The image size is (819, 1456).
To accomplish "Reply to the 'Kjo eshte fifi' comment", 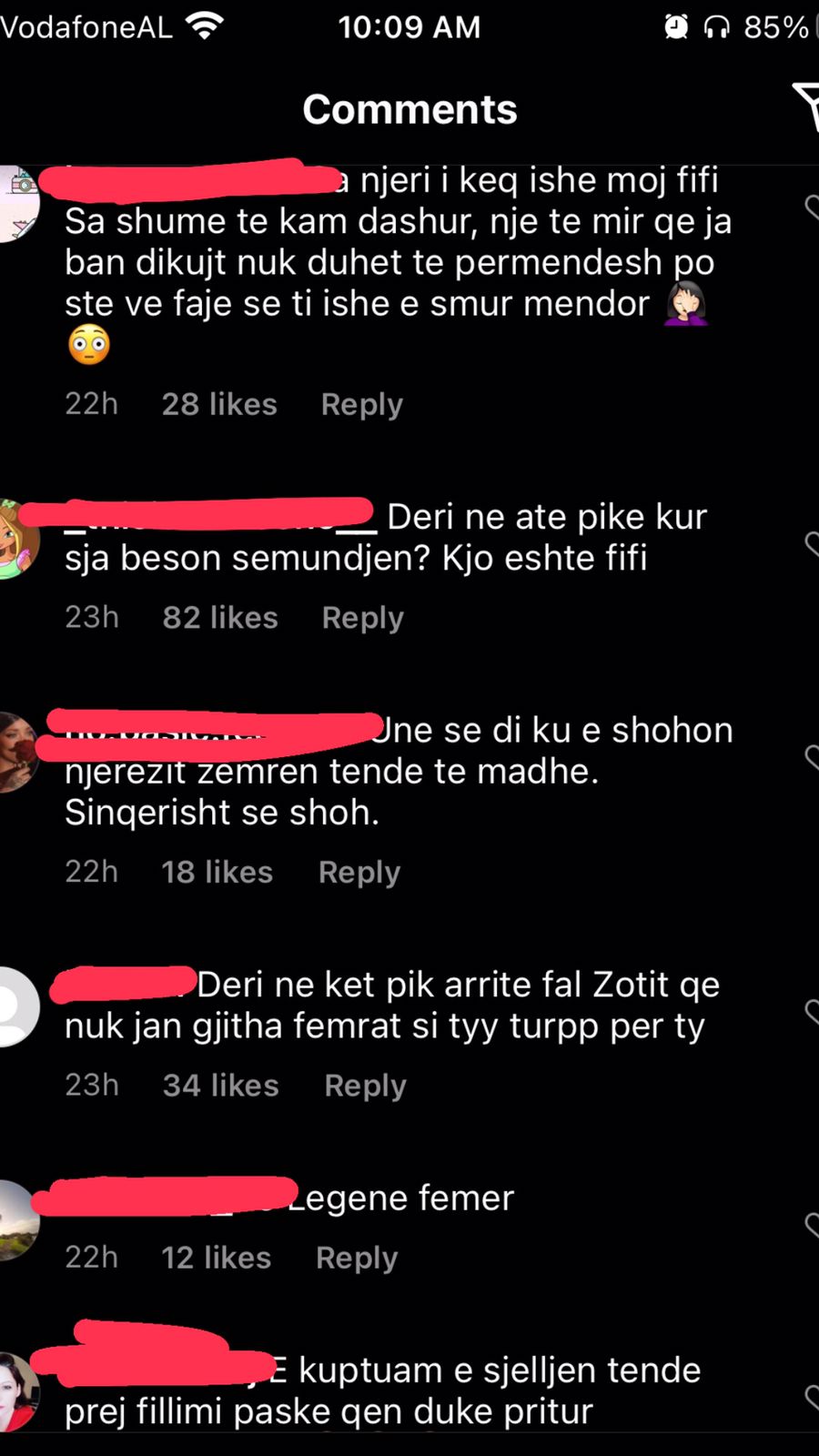I will (362, 618).
